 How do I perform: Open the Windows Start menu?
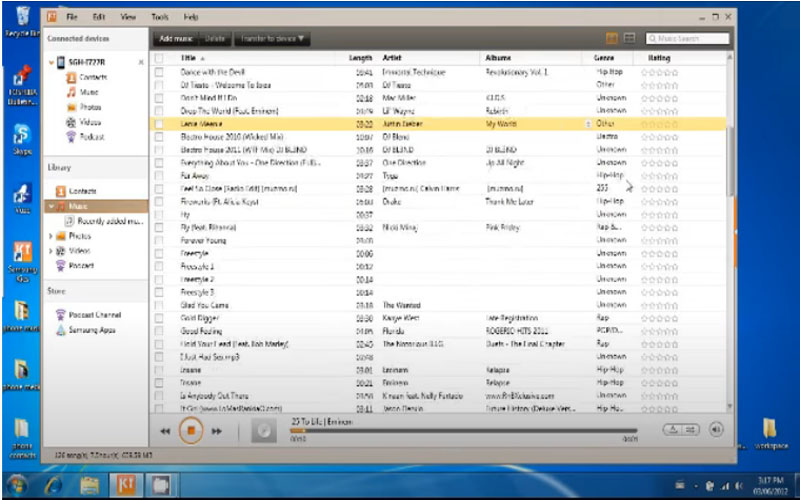17,484
